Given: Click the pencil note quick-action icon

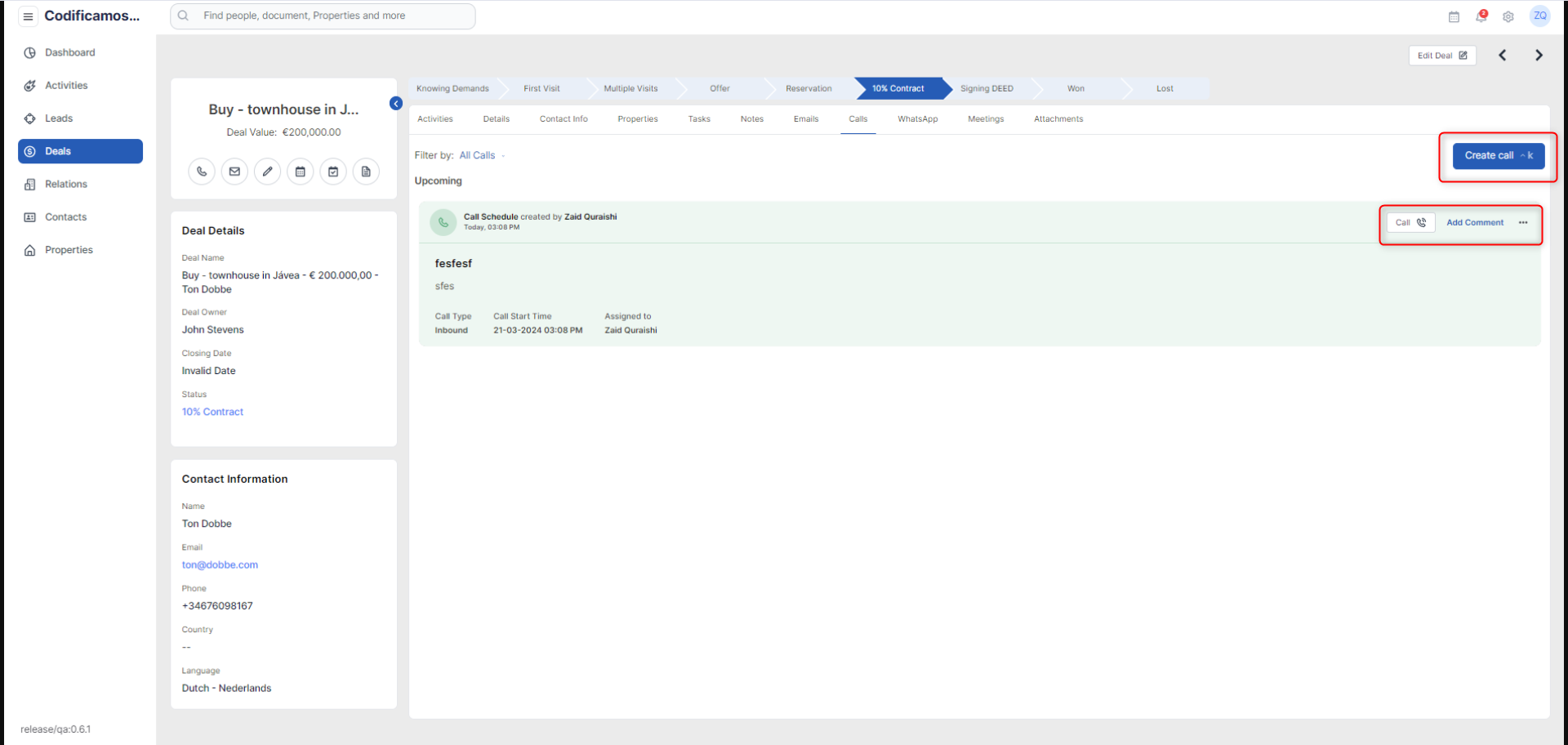Looking at the screenshot, I should [267, 172].
